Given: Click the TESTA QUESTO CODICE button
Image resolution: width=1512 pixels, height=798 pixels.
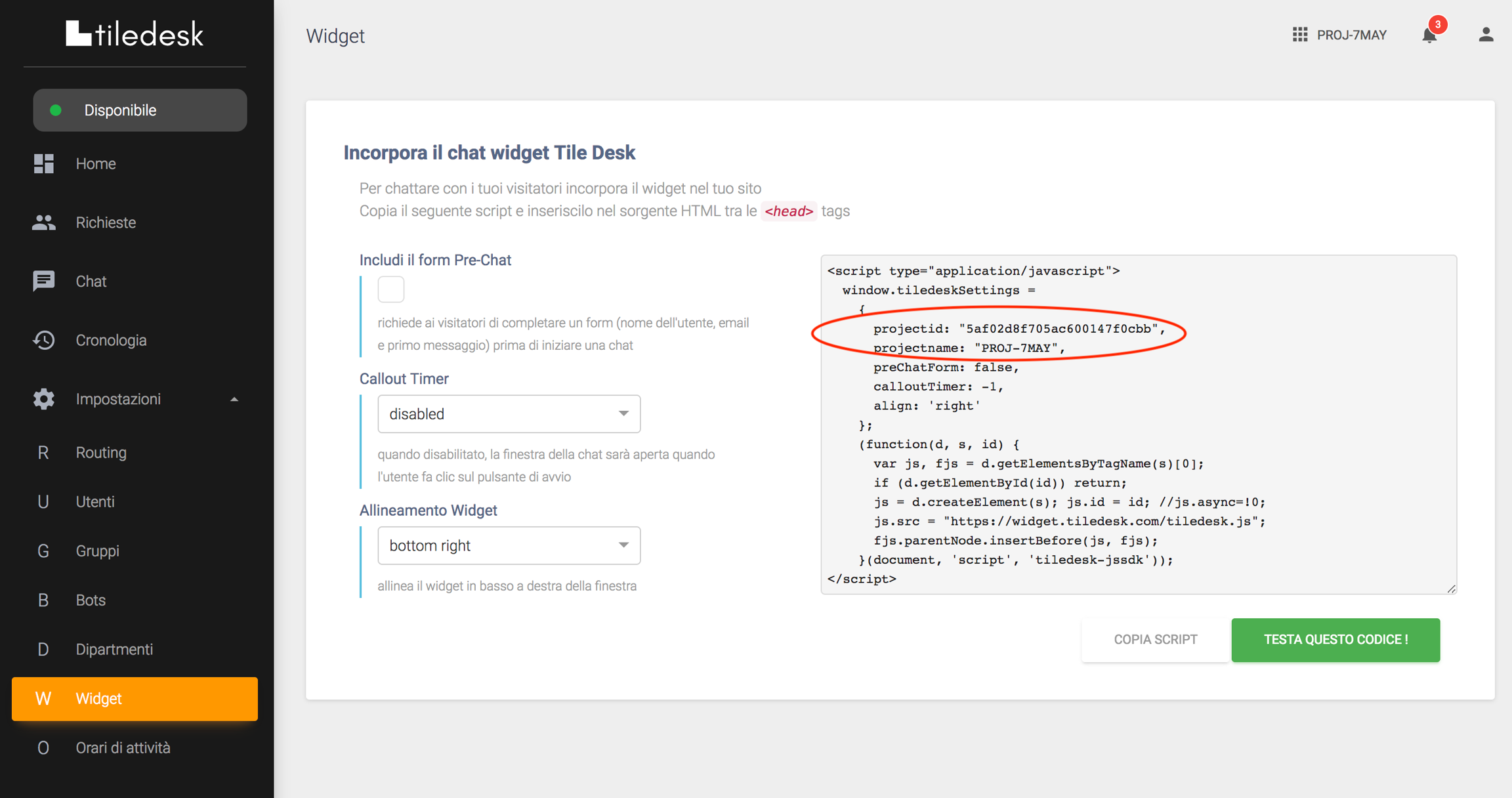Looking at the screenshot, I should click(1335, 639).
